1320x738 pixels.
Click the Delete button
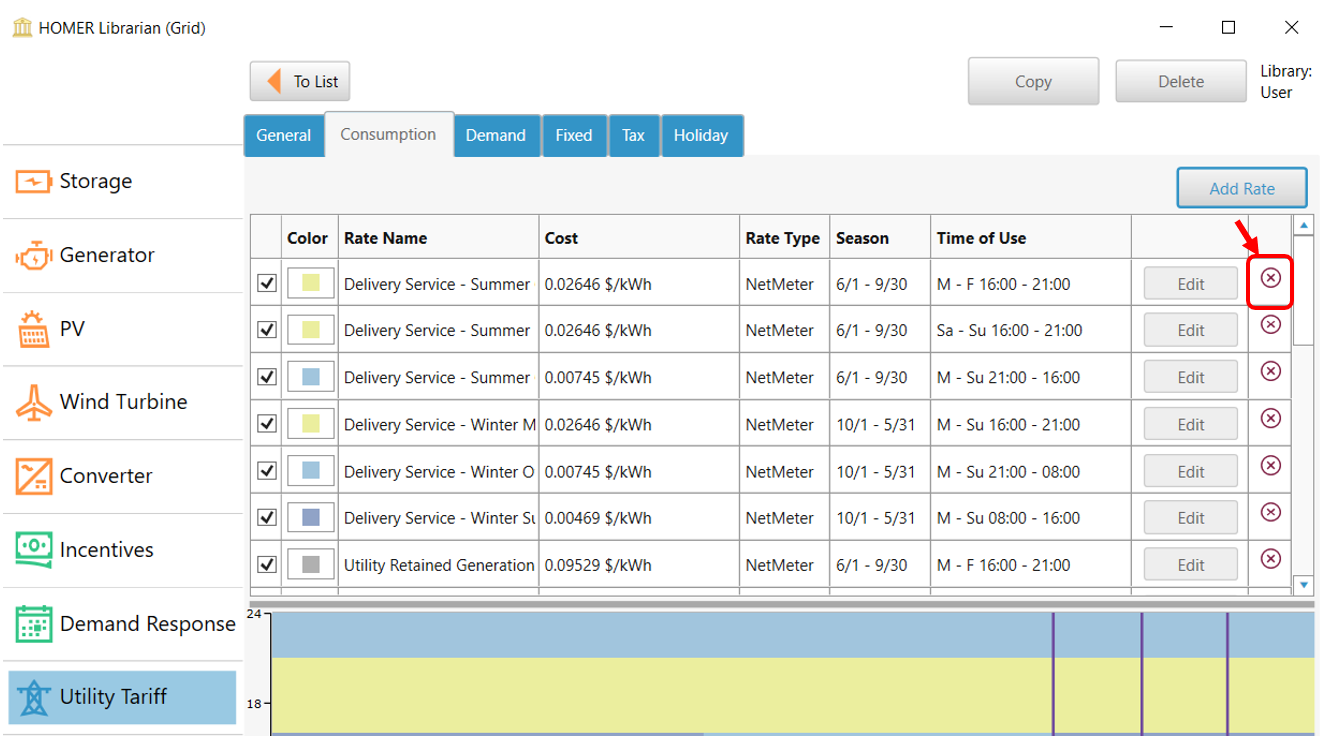pyautogui.click(x=1181, y=82)
